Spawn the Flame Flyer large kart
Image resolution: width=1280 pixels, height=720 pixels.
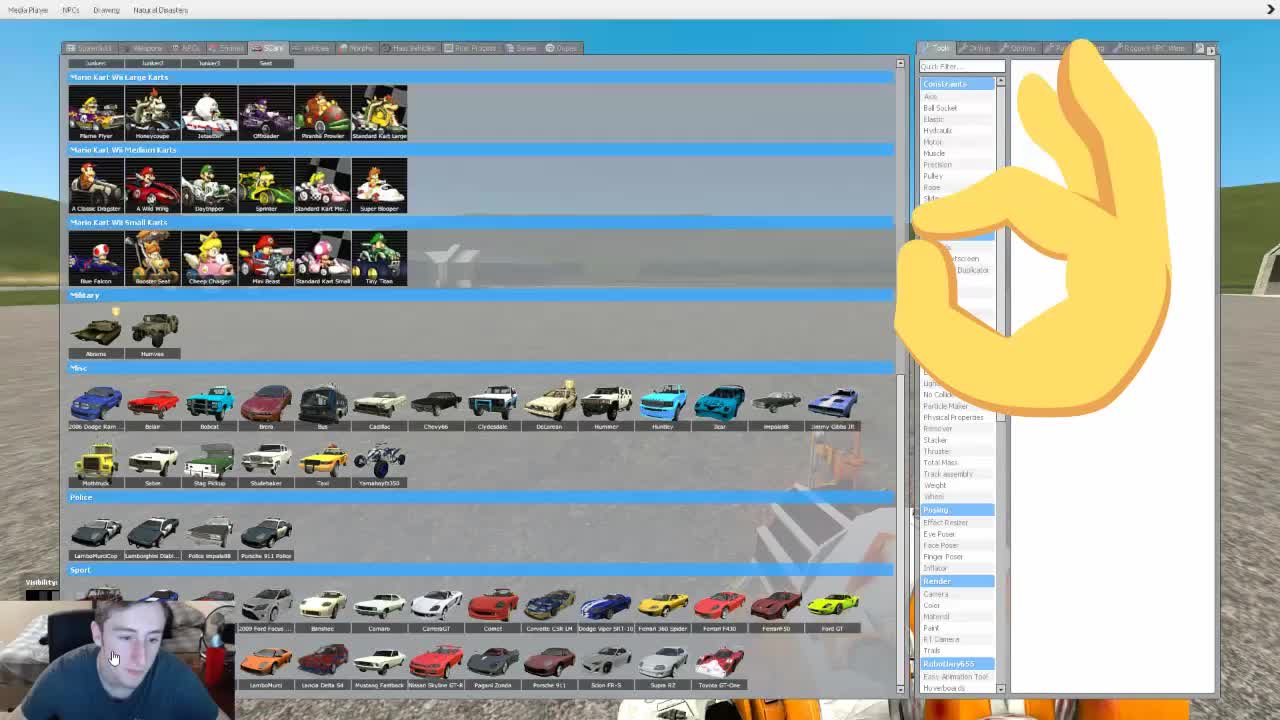click(96, 113)
